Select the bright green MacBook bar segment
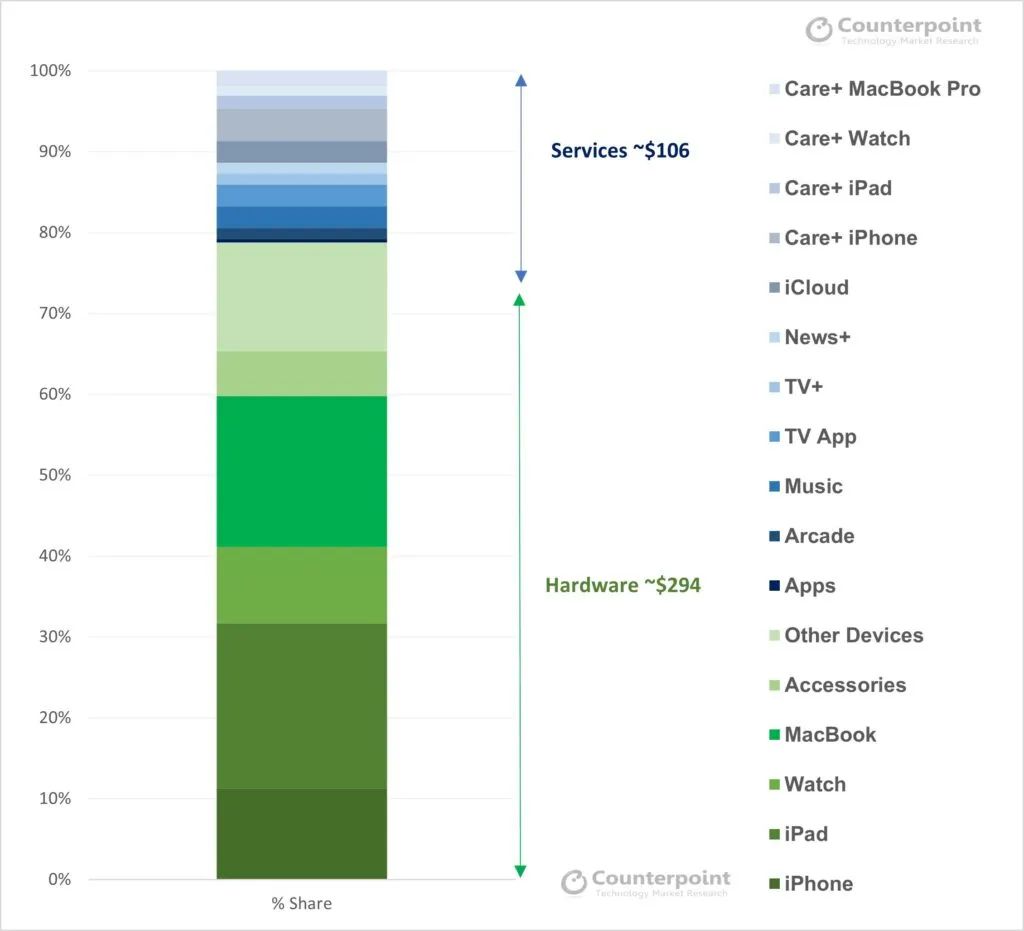The height and width of the screenshot is (931, 1024). click(x=302, y=471)
